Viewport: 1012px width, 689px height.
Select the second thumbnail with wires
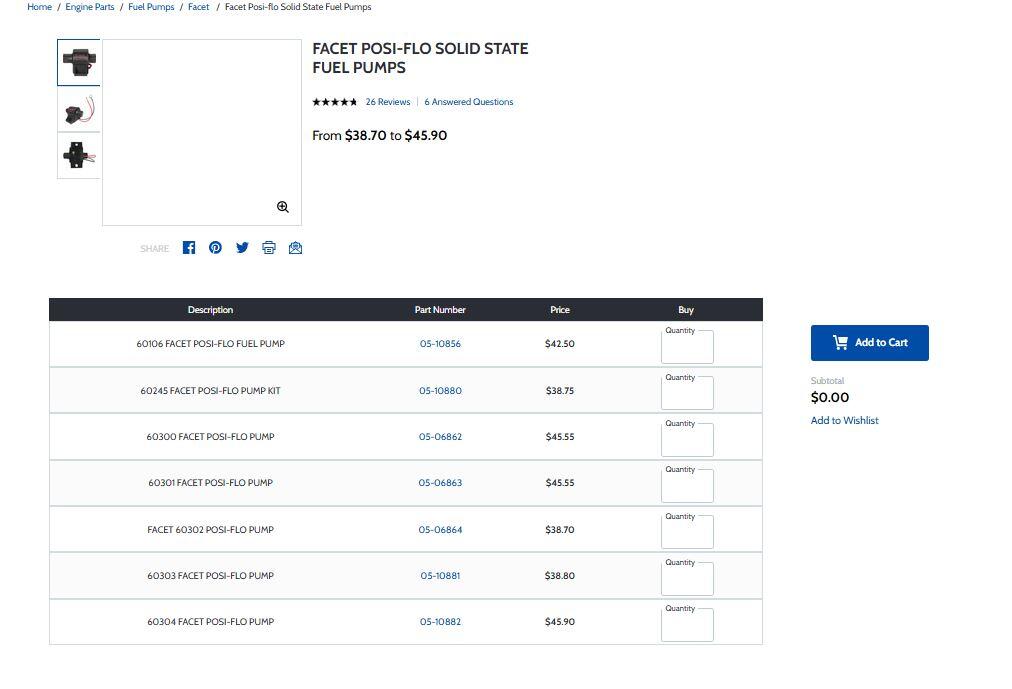pos(79,109)
